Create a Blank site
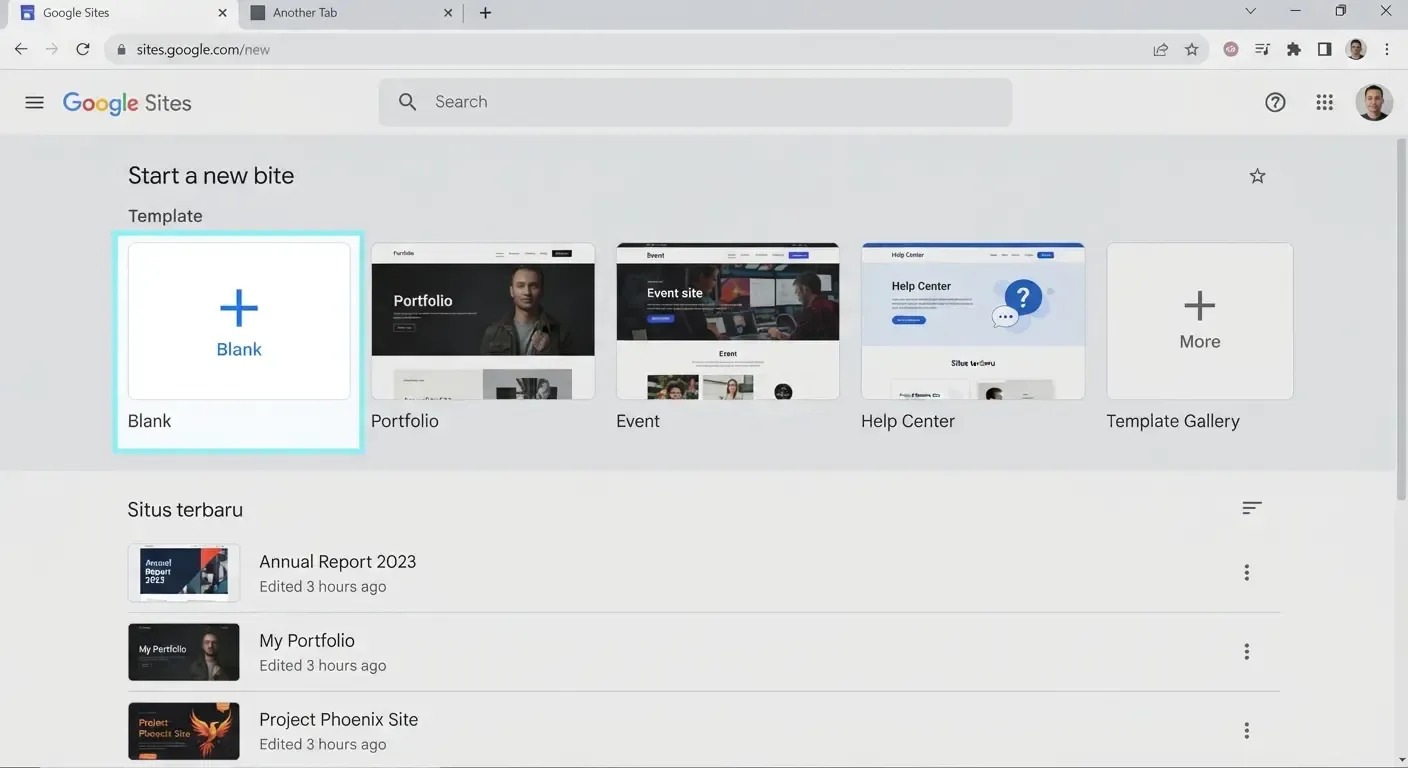 [x=239, y=321]
